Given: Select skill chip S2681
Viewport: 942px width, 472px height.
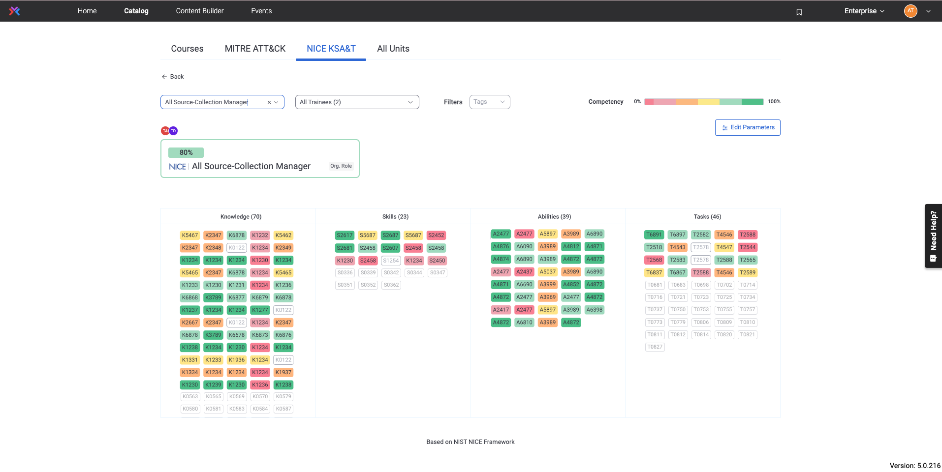Looking at the screenshot, I should click(345, 248).
